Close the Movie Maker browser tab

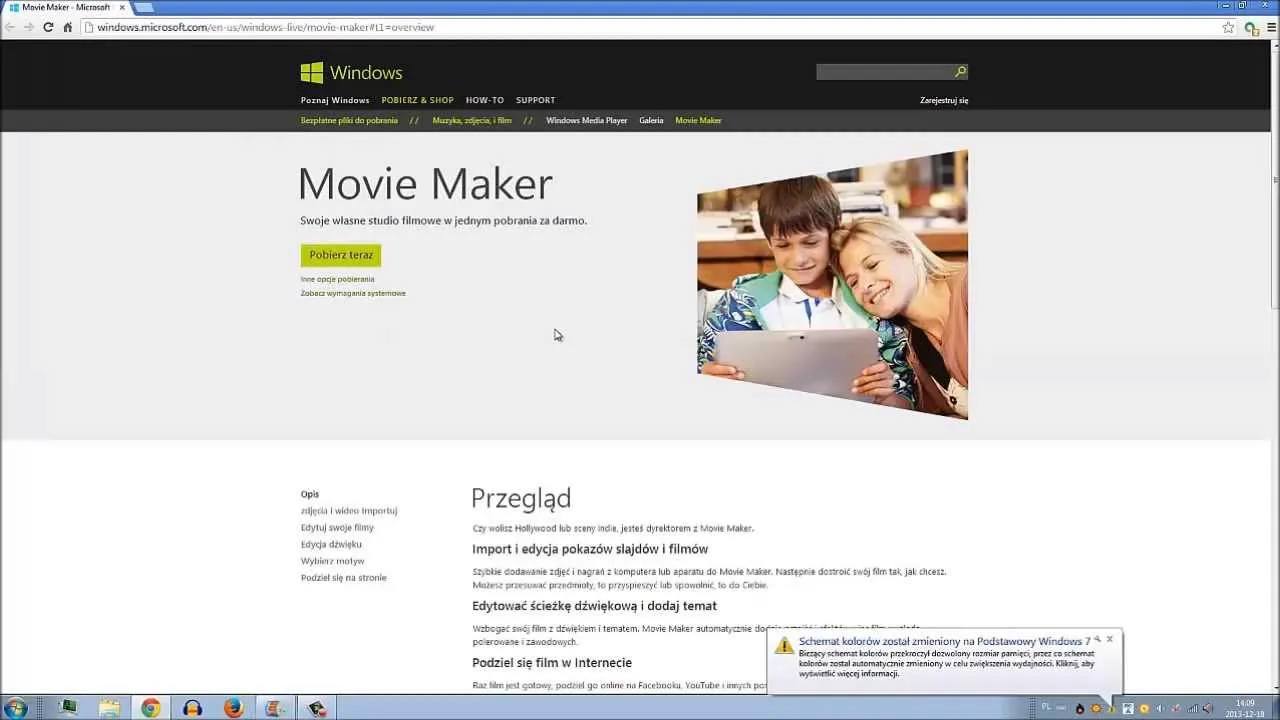tap(122, 7)
